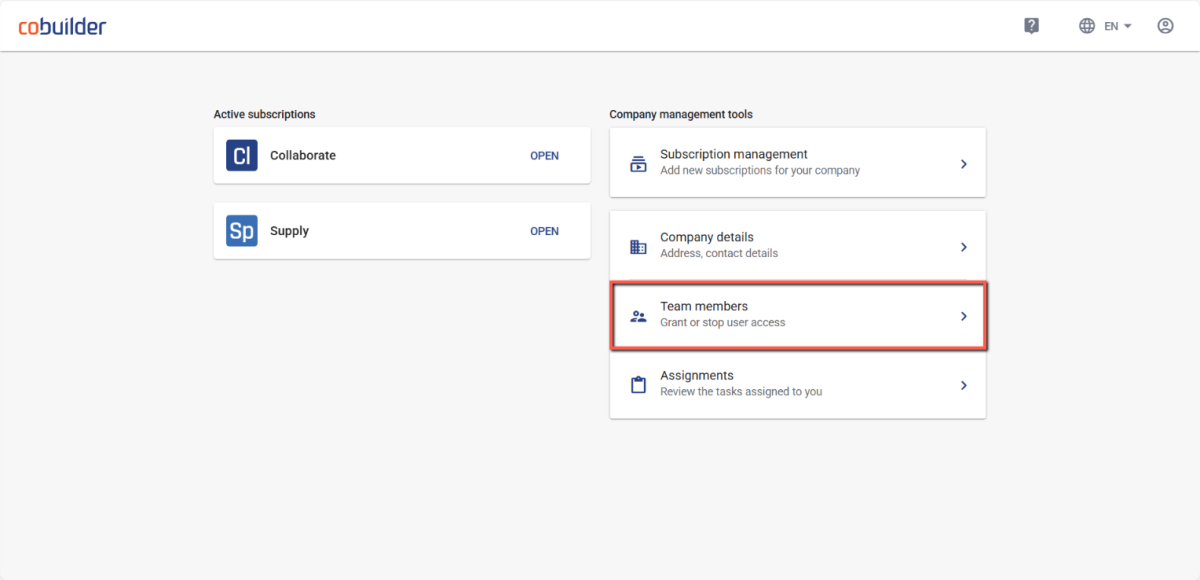Click the Collaborate subscription name
Image resolution: width=1200 pixels, height=580 pixels.
click(303, 156)
